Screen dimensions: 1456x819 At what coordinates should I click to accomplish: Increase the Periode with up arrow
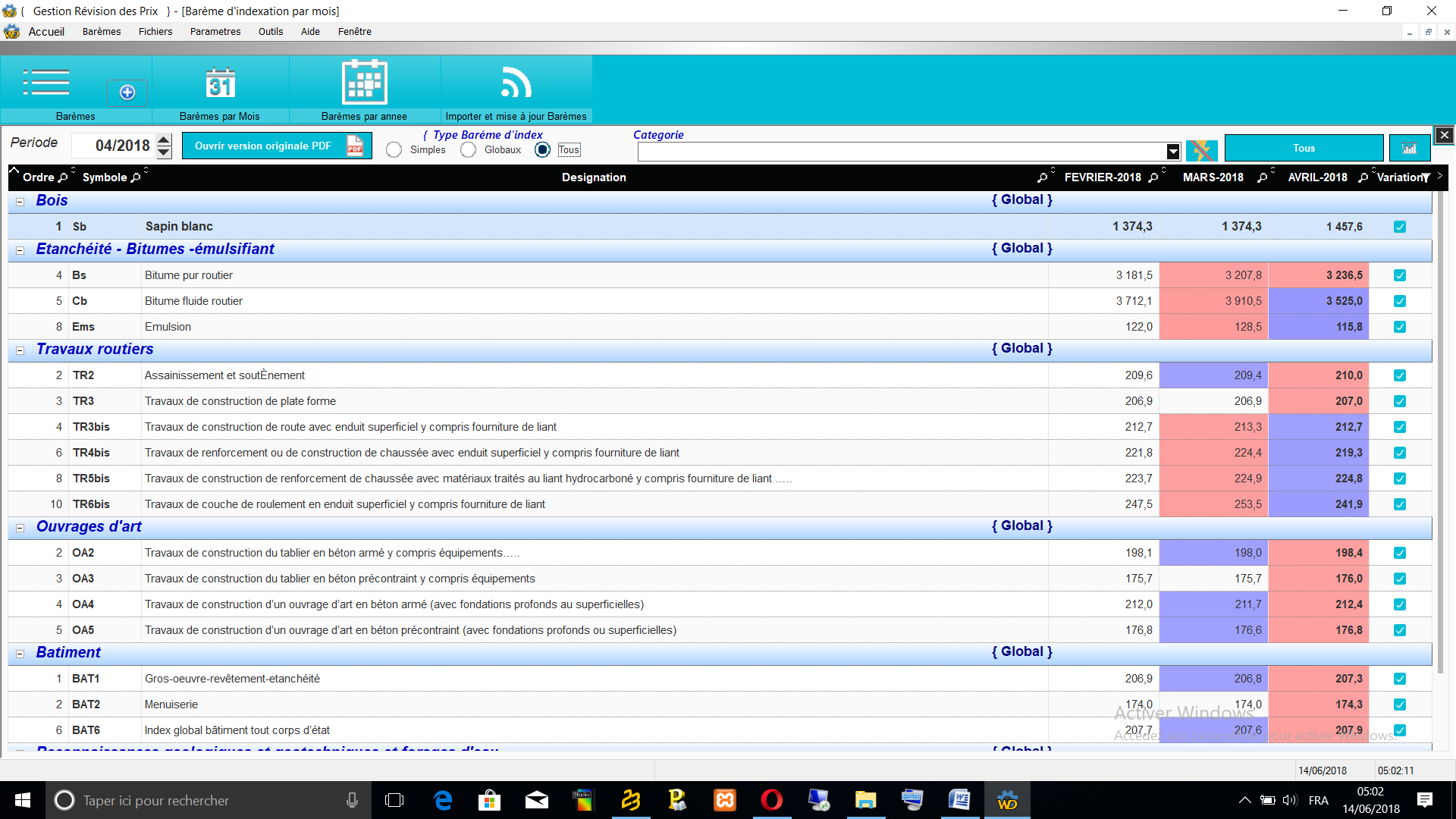click(165, 140)
